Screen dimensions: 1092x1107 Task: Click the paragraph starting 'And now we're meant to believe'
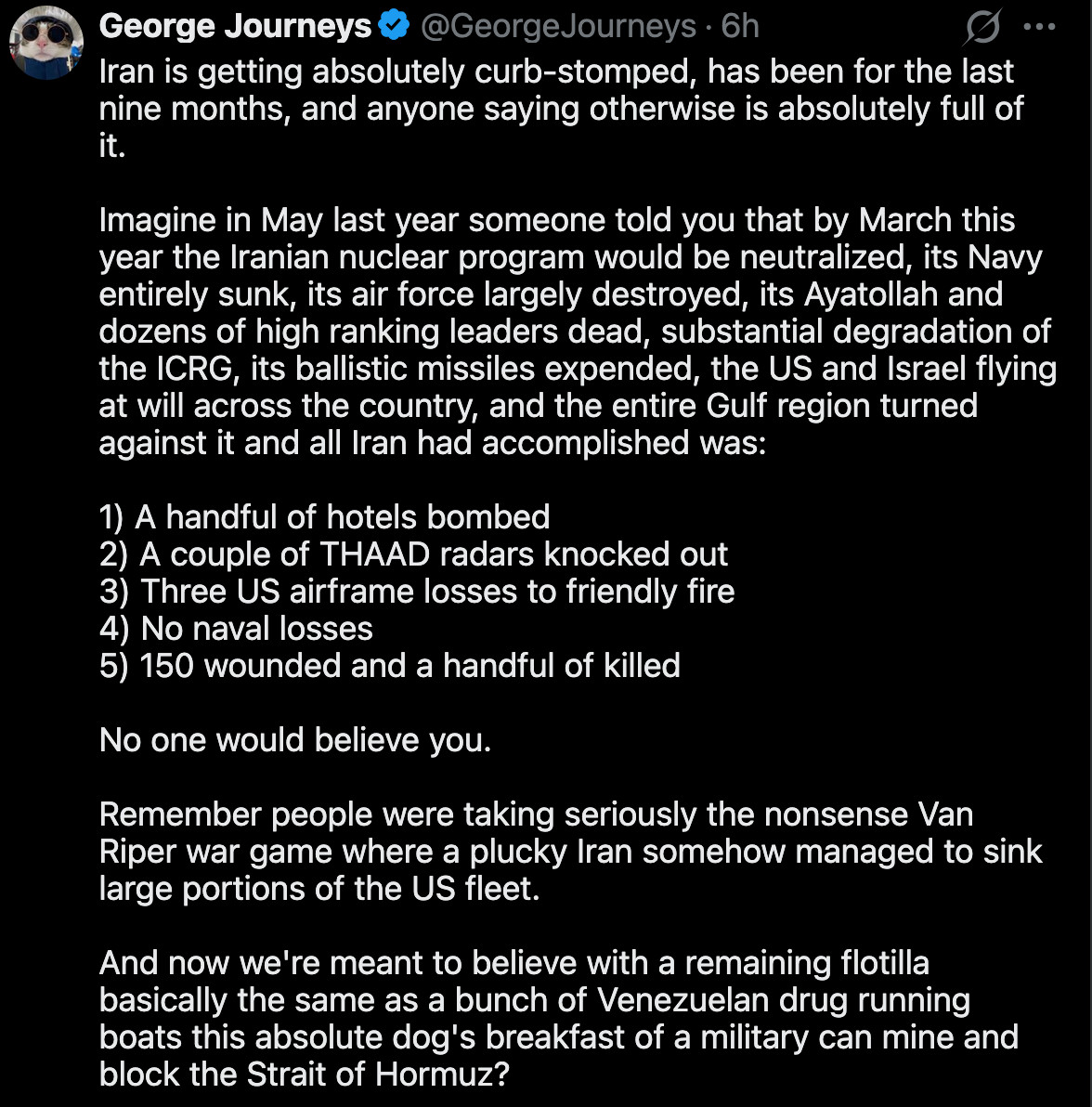point(557,1019)
